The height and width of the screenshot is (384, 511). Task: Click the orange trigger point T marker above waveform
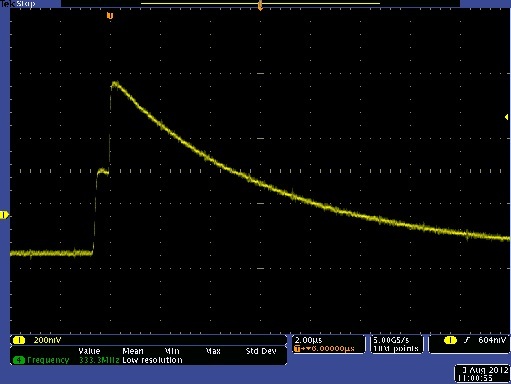point(110,15)
